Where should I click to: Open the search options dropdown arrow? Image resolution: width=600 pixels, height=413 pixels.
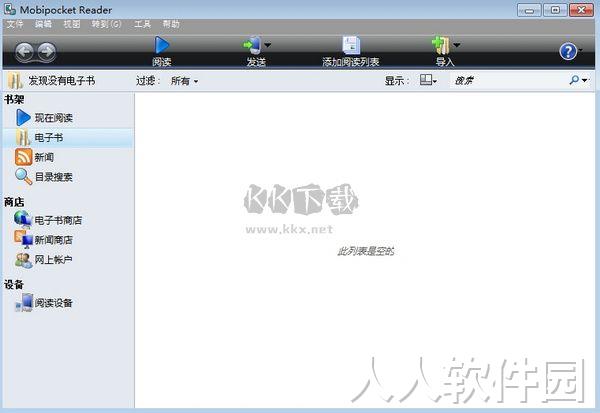(x=584, y=80)
